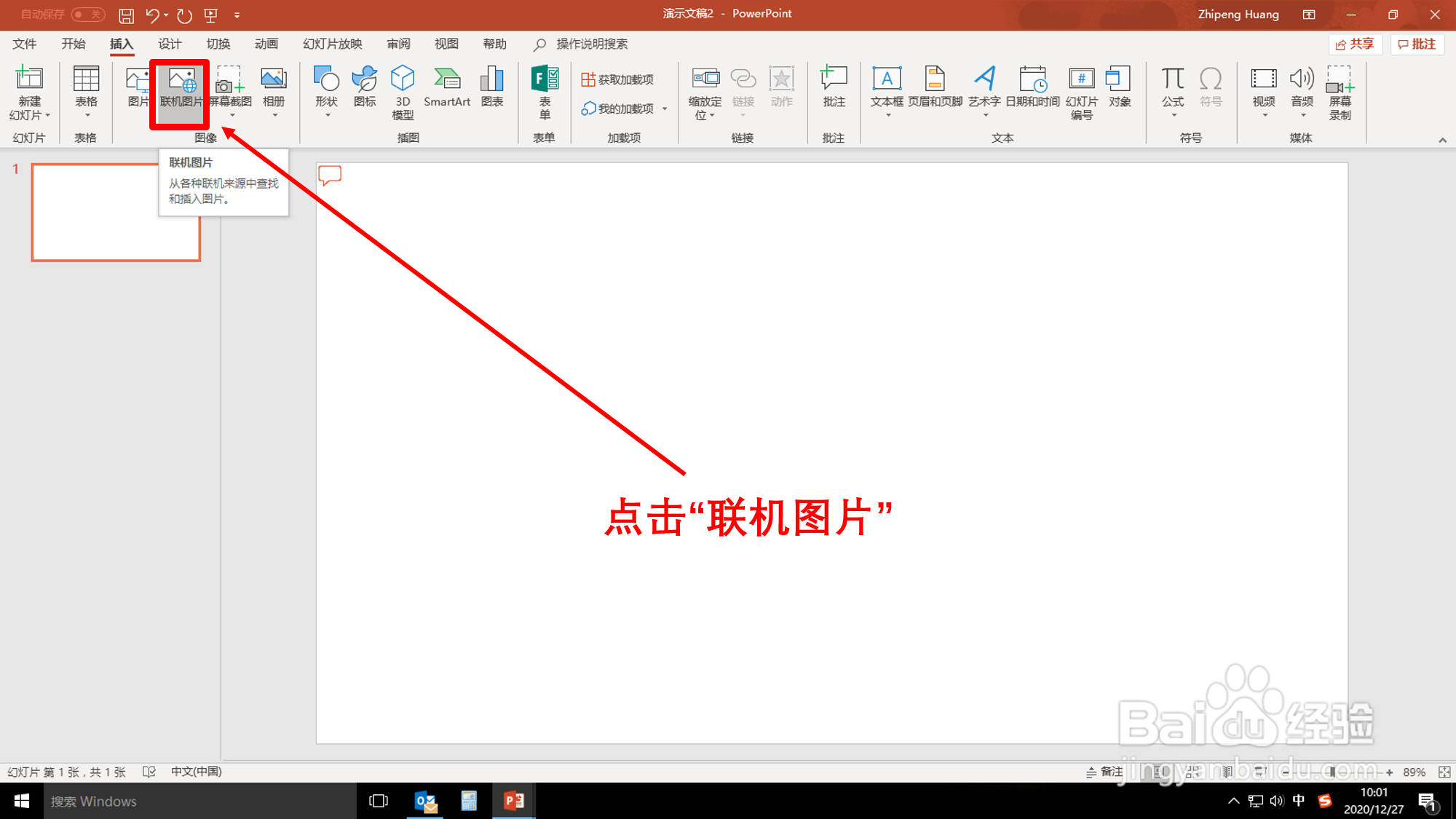Click the zoom out minus button

pos(1286,772)
